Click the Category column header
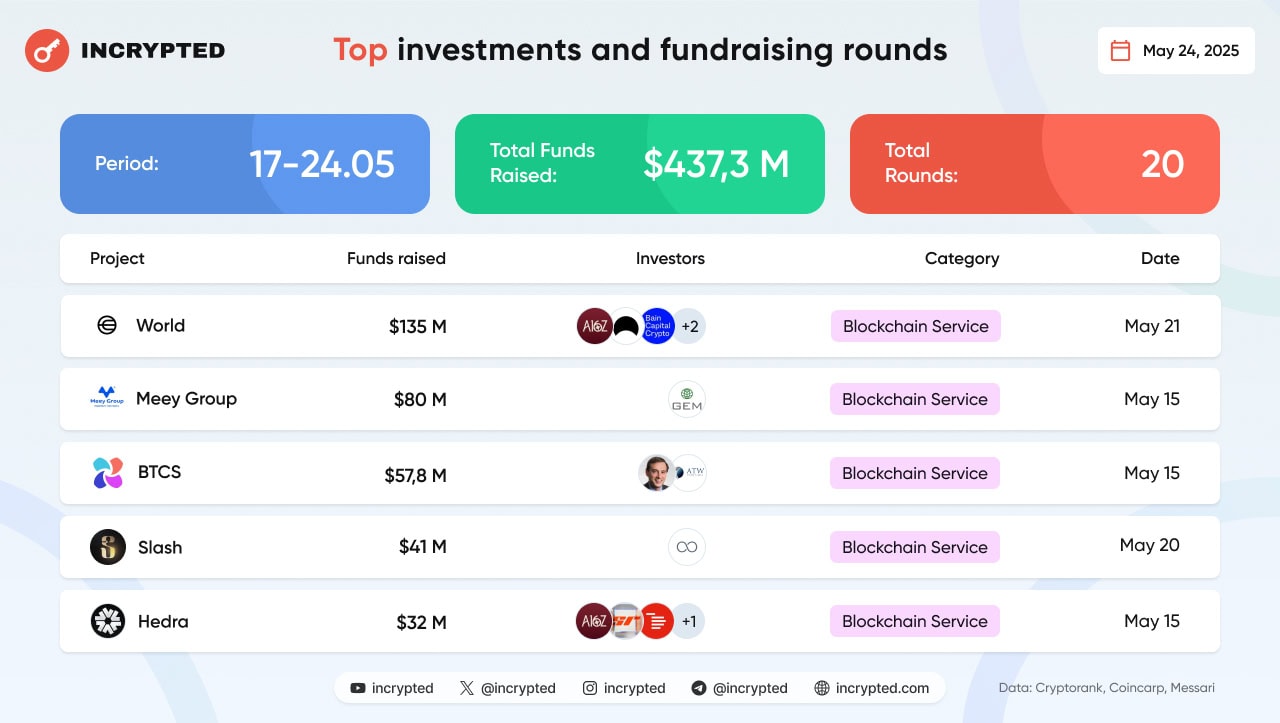Screen dimensions: 1280x723 click(x=961, y=258)
